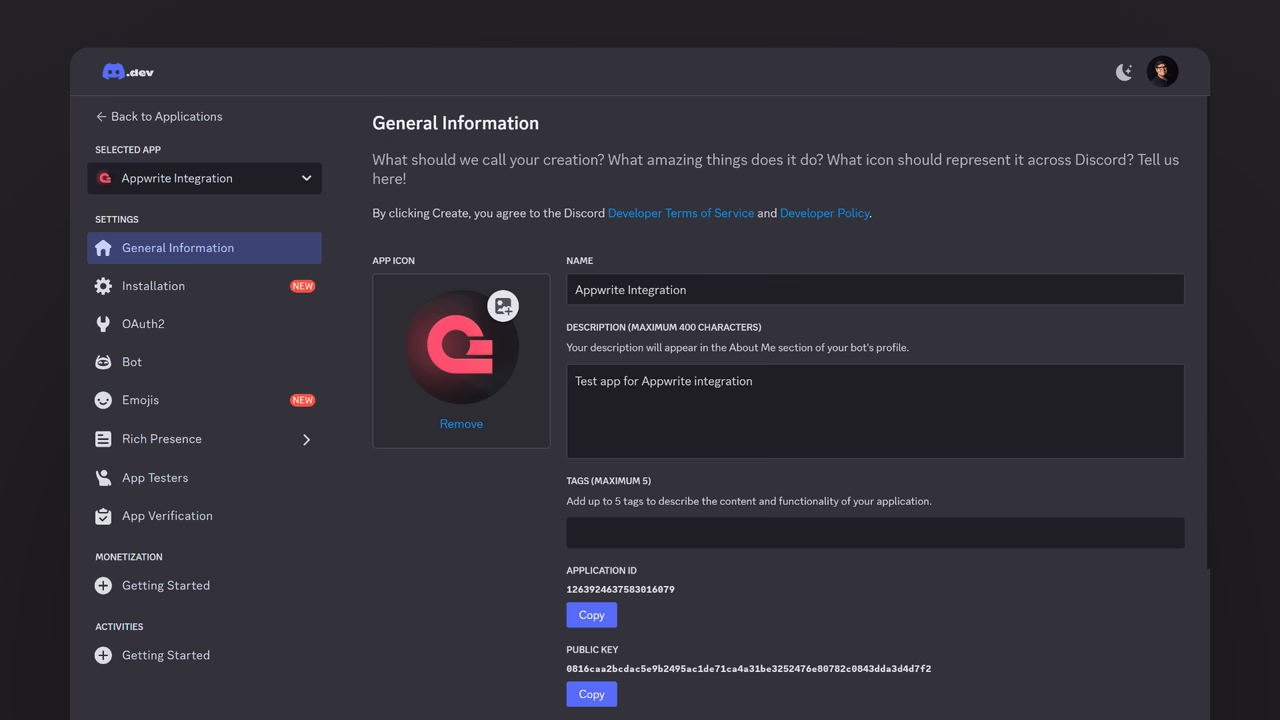
Task: Click application ID number 1263924637583016079
Action: tap(620, 589)
